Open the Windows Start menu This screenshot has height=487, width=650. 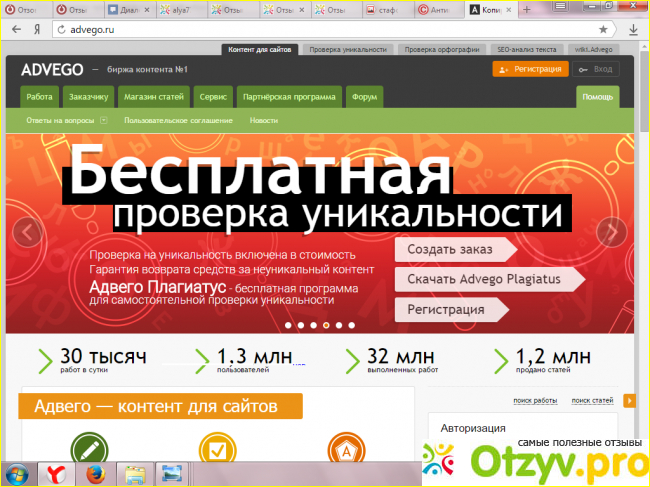tap(17, 472)
